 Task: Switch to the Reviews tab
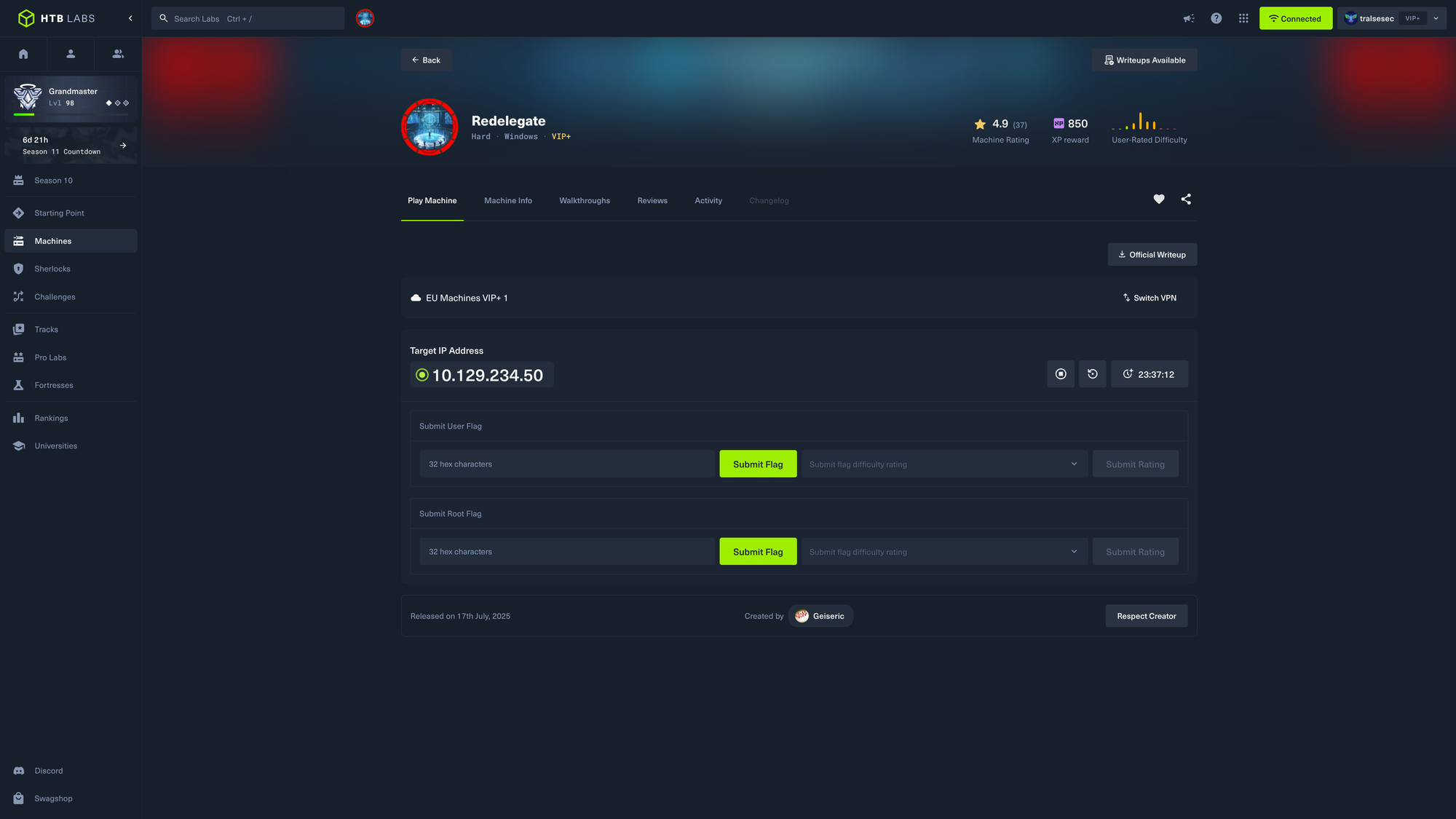tap(652, 201)
